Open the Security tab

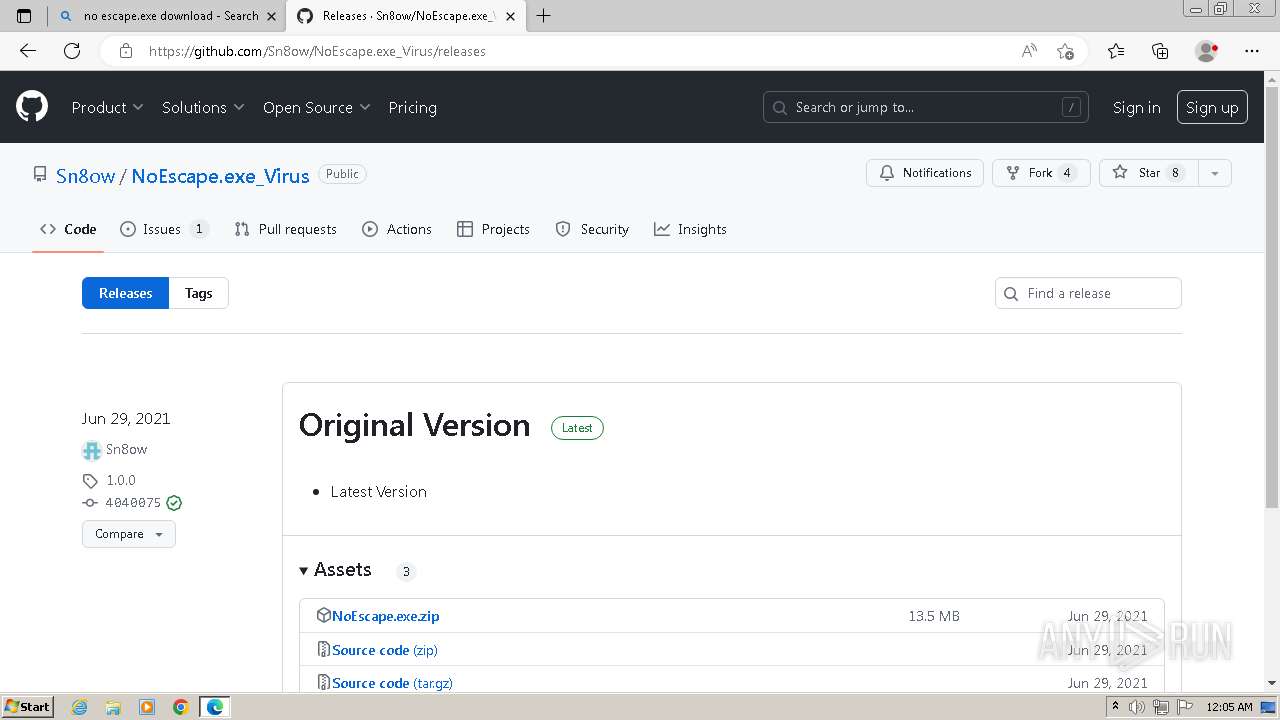tap(592, 229)
